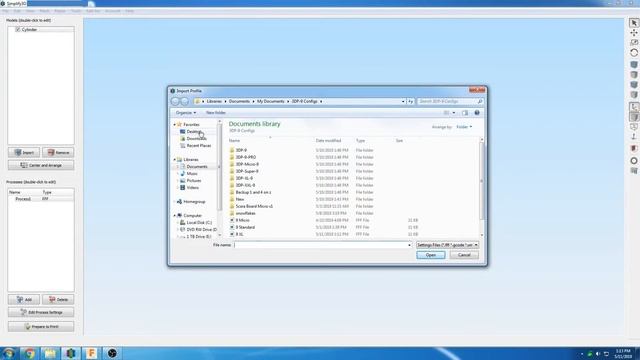Open the Organize dropdown menu
Viewport: 640px width, 360px height.
pyautogui.click(x=186, y=113)
